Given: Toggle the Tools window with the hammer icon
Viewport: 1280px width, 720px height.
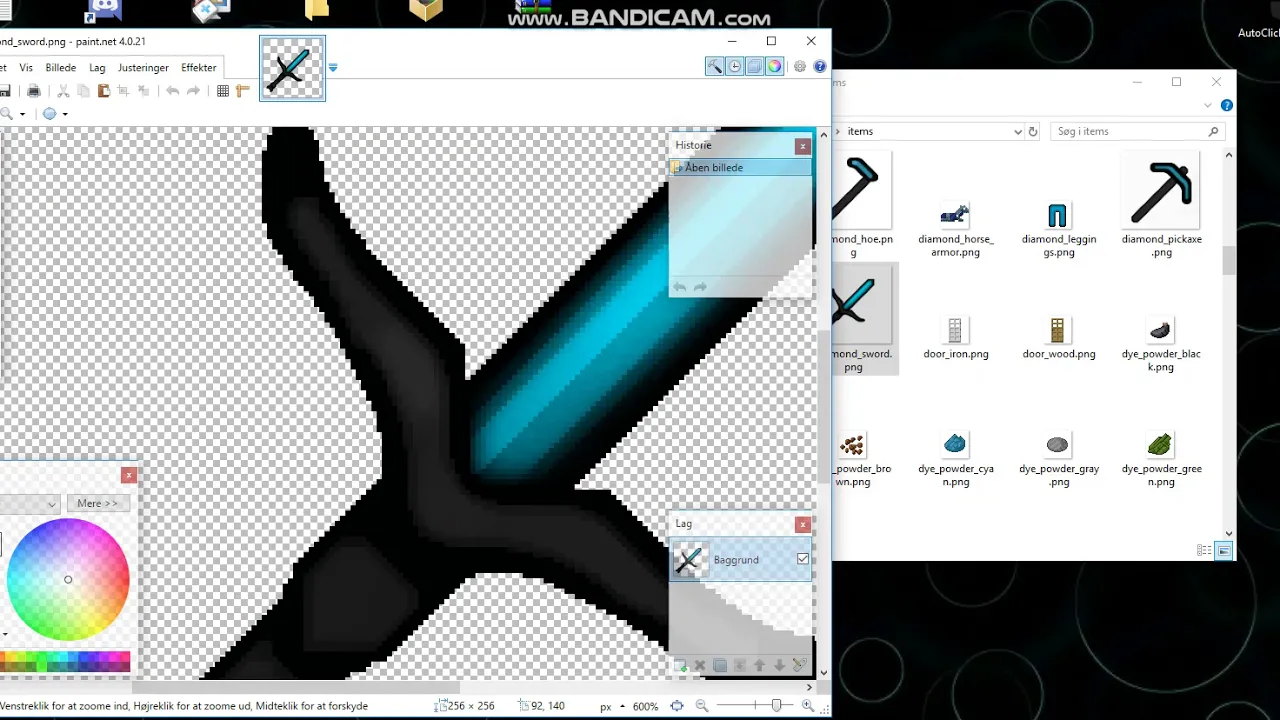Looking at the screenshot, I should point(714,66).
